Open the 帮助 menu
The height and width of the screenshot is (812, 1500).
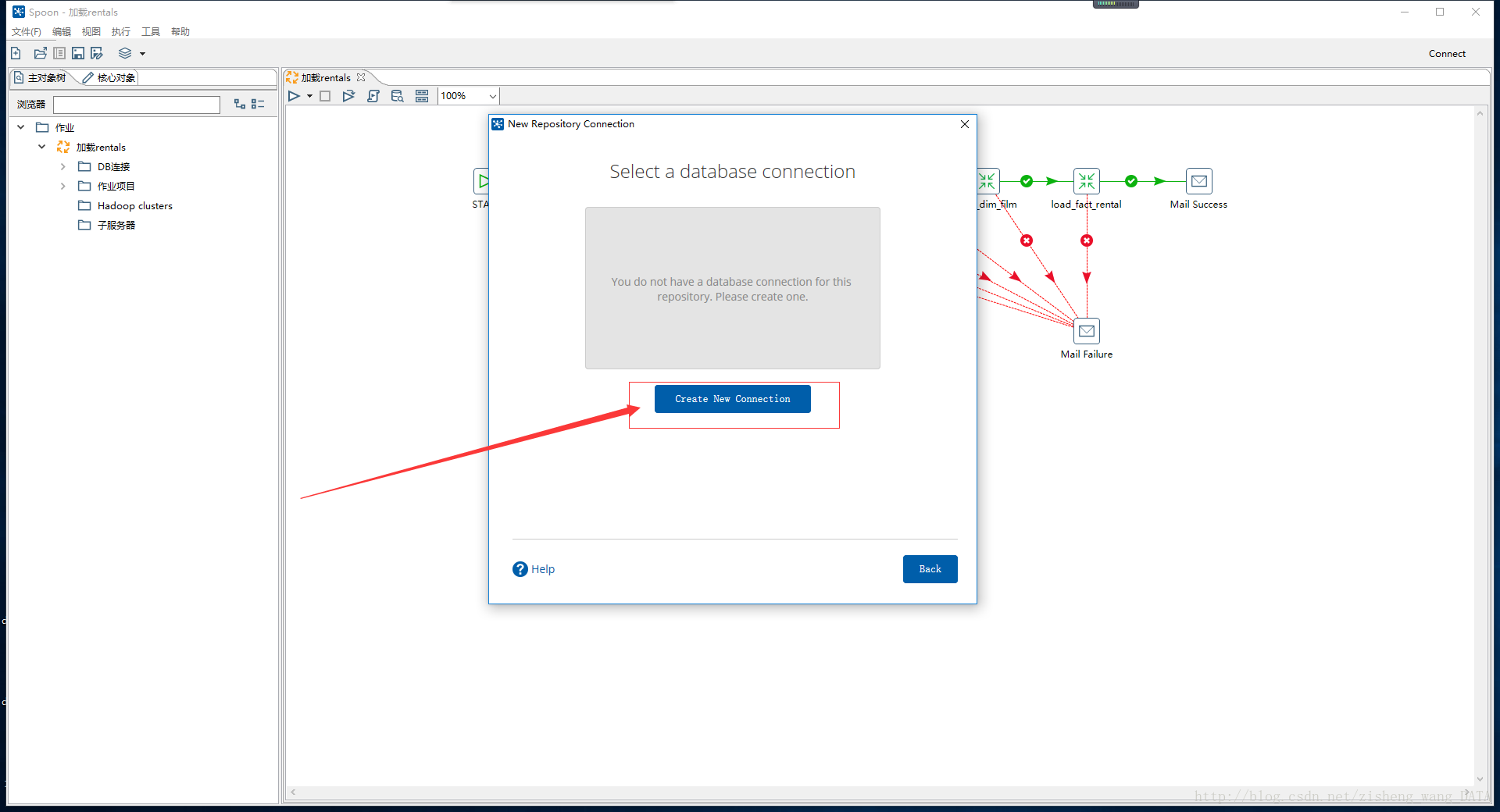180,31
